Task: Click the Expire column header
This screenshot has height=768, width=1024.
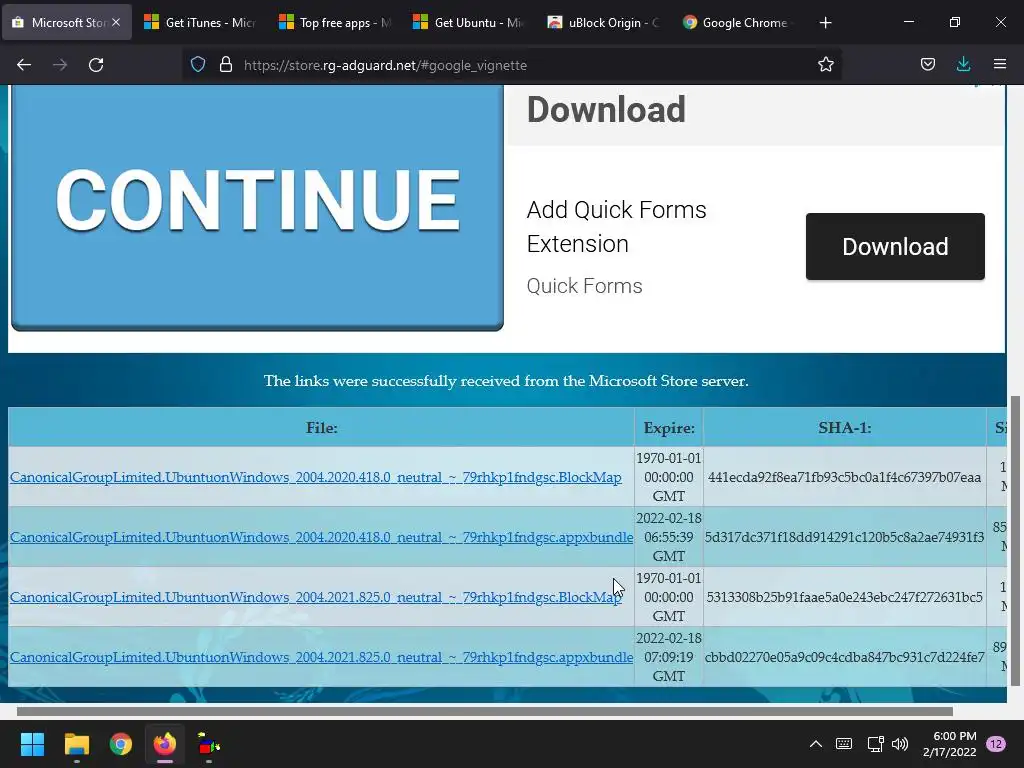Action: 669,428
